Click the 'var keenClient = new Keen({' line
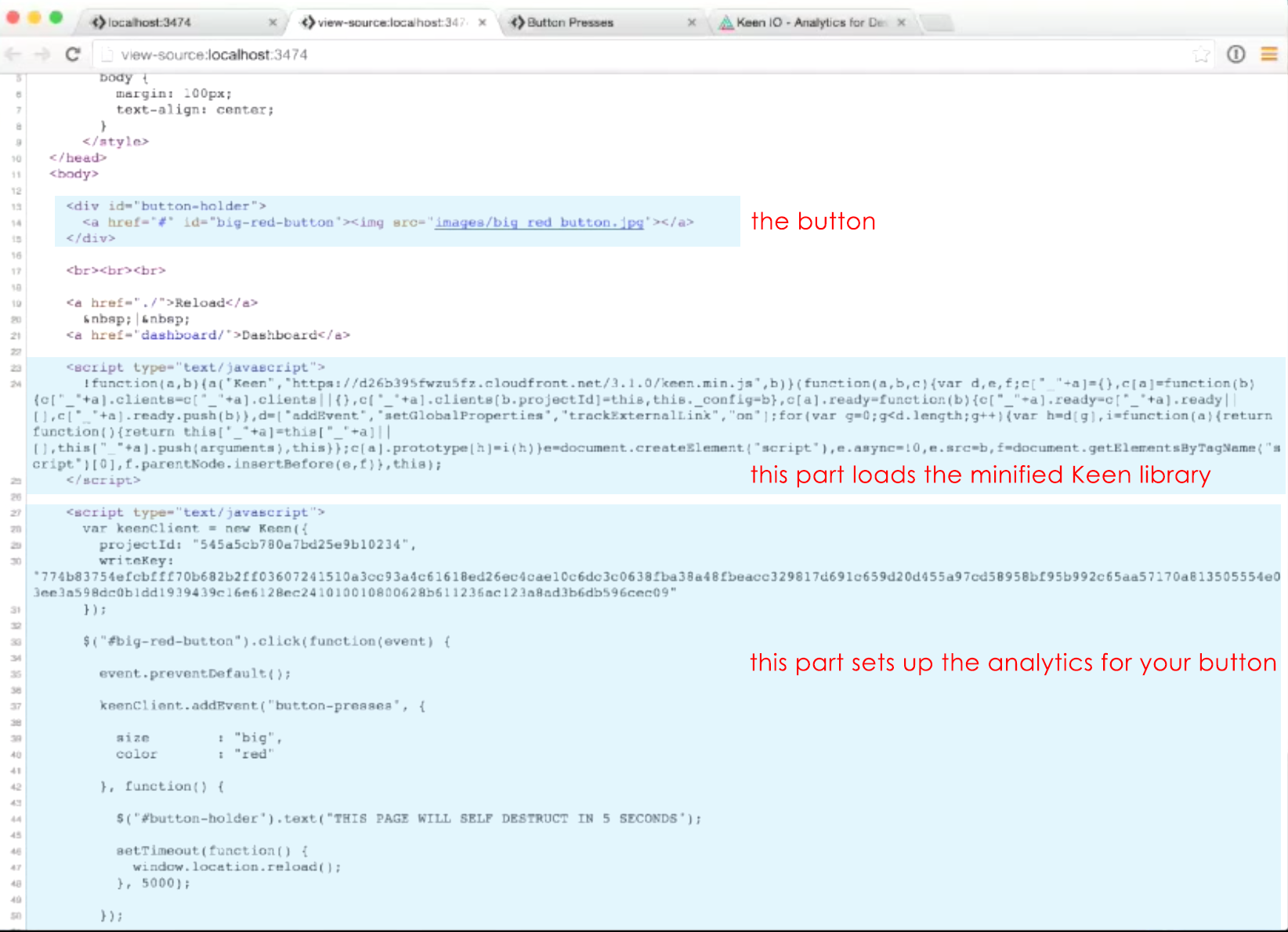This screenshot has height=932, width=1288. [195, 529]
